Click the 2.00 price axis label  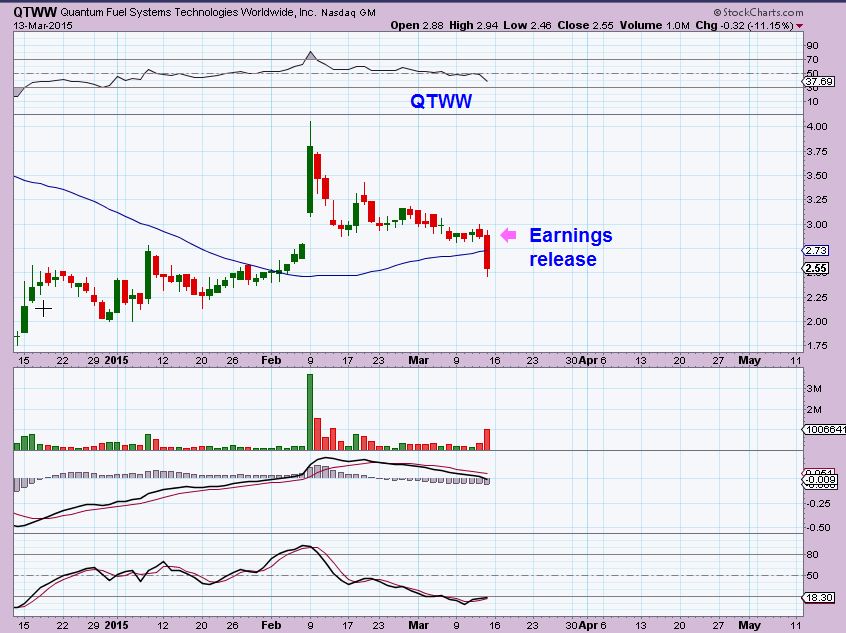[817, 322]
